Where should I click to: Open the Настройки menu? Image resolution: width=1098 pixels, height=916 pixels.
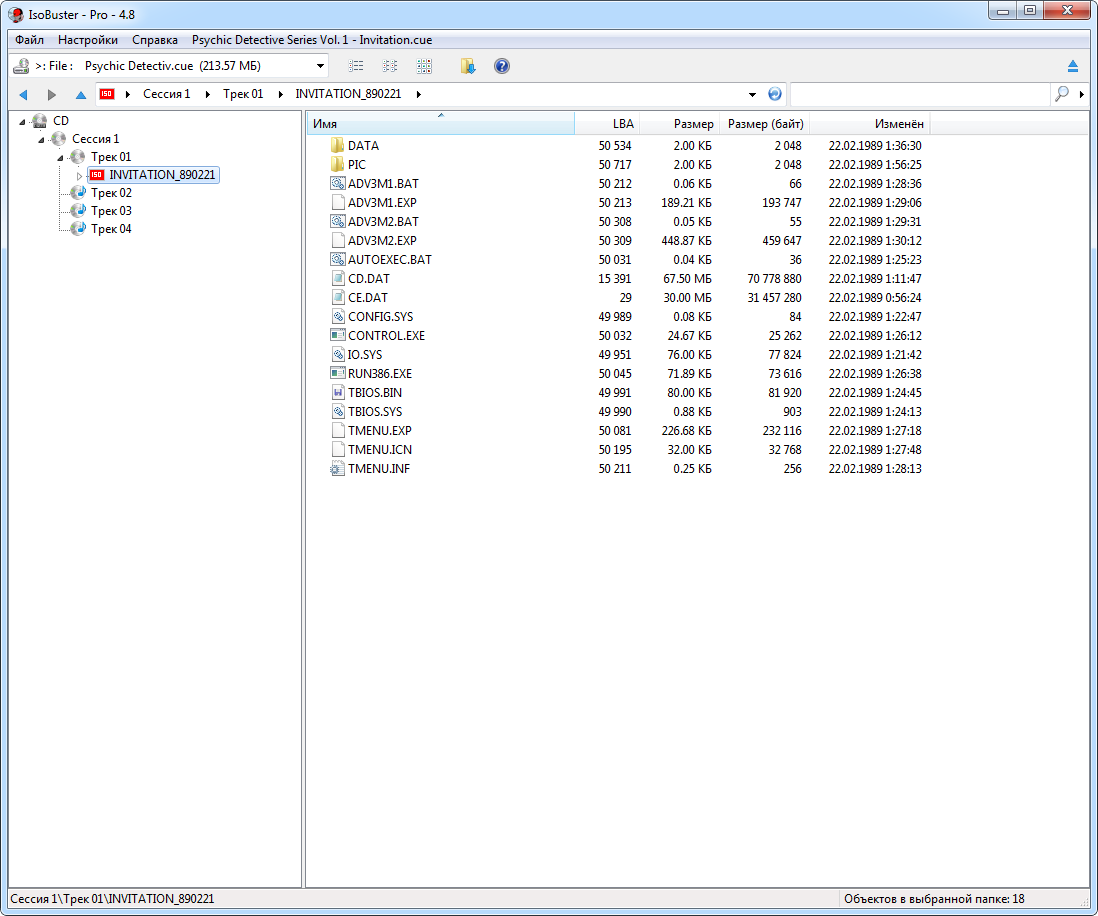click(x=88, y=40)
